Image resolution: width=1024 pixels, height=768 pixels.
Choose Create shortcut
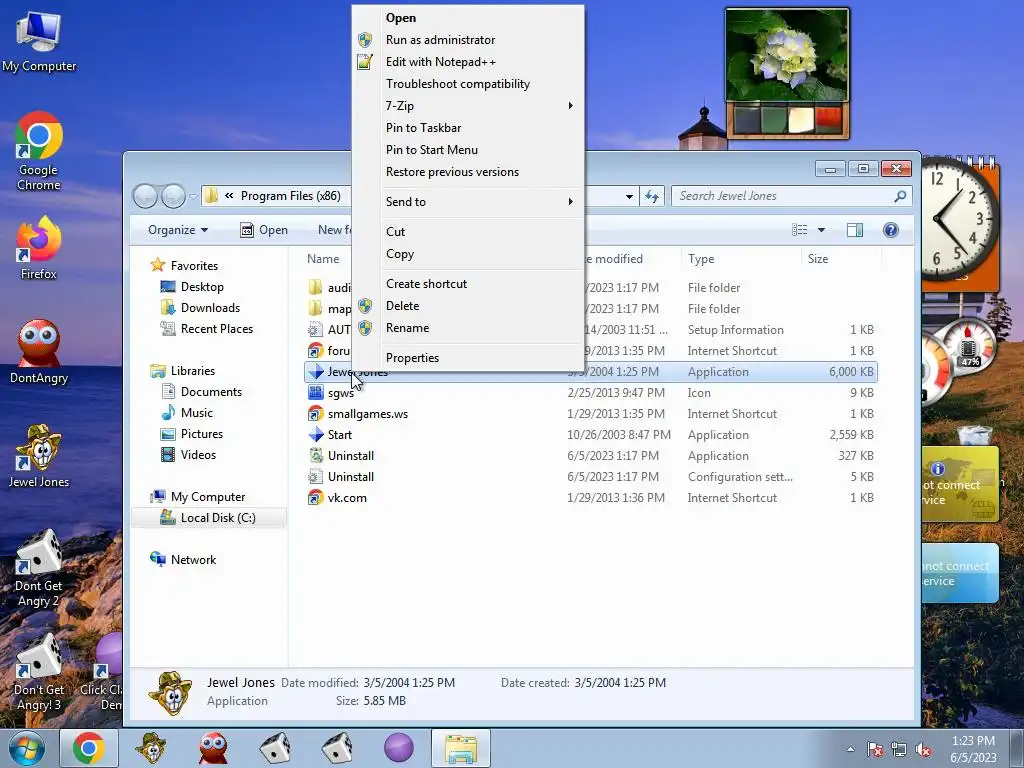[468, 284]
